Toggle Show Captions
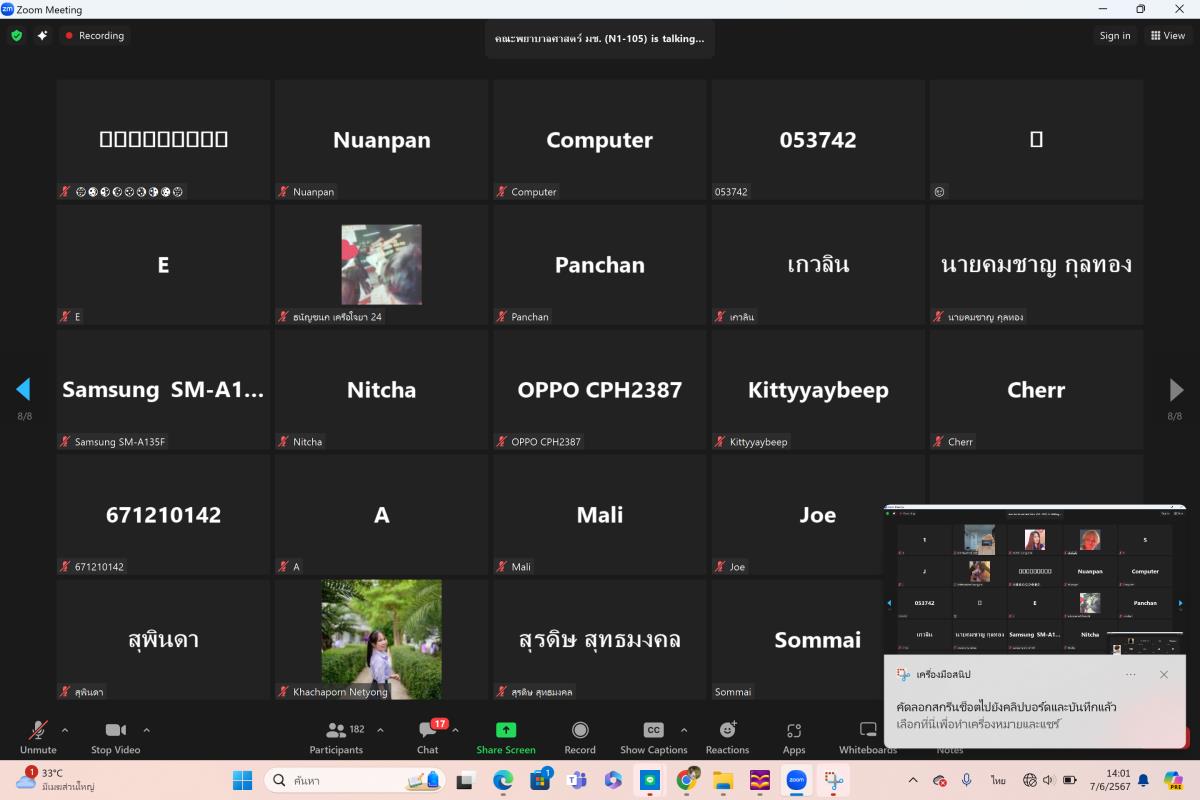The width and height of the screenshot is (1200, 800). point(653,737)
